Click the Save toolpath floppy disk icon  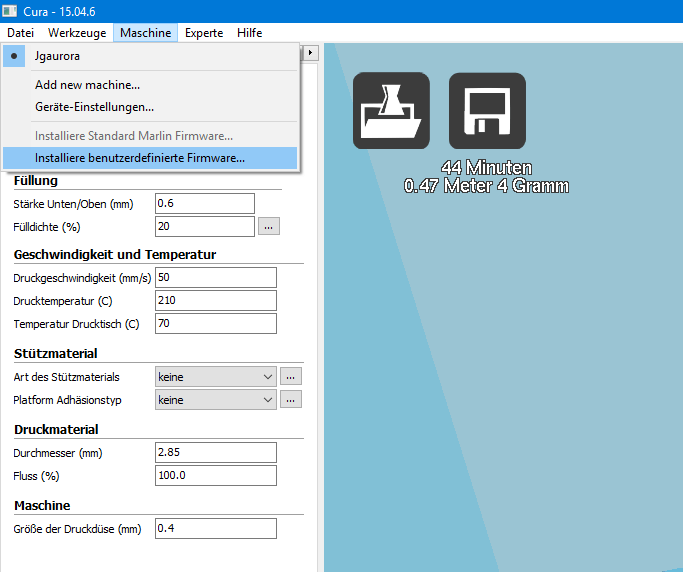(487, 111)
